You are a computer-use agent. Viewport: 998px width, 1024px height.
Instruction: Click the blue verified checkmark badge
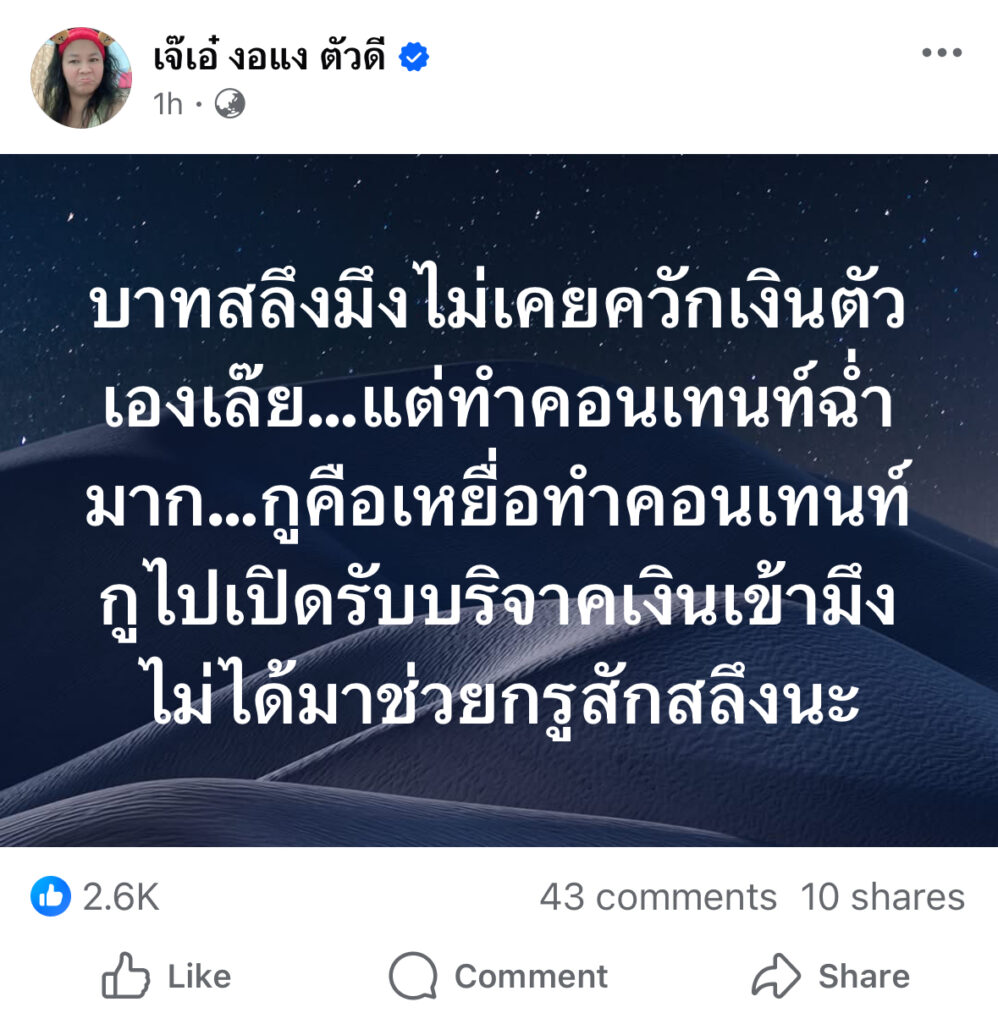click(x=414, y=57)
